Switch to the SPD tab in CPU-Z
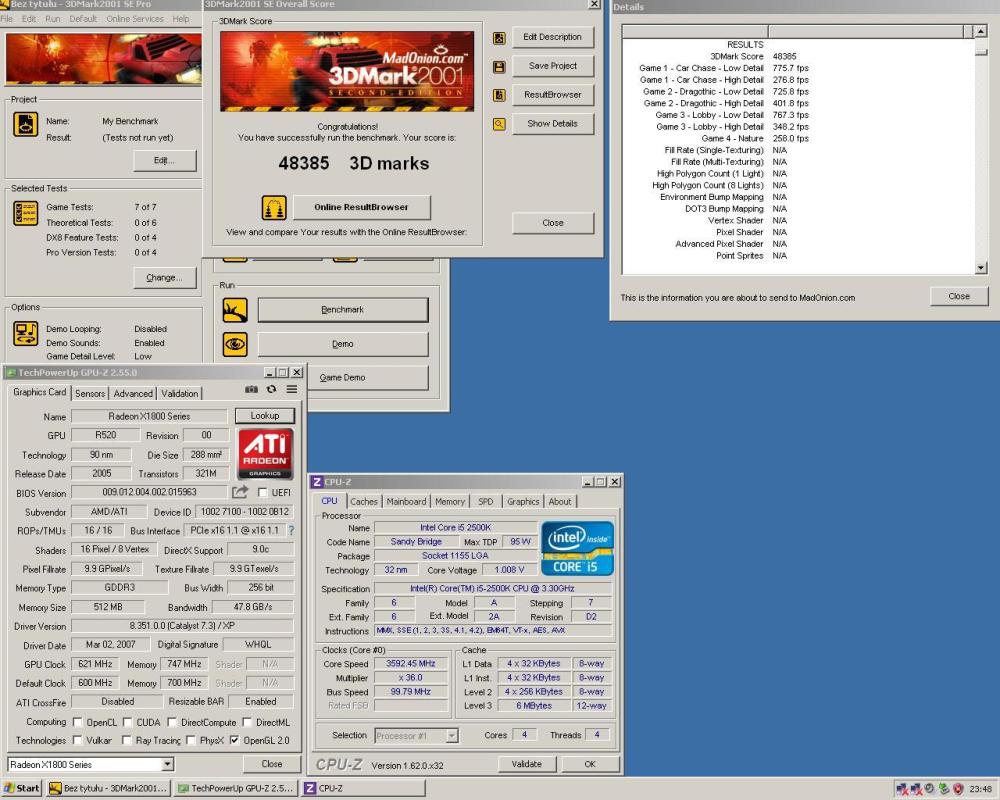This screenshot has width=1000, height=800. [x=485, y=501]
